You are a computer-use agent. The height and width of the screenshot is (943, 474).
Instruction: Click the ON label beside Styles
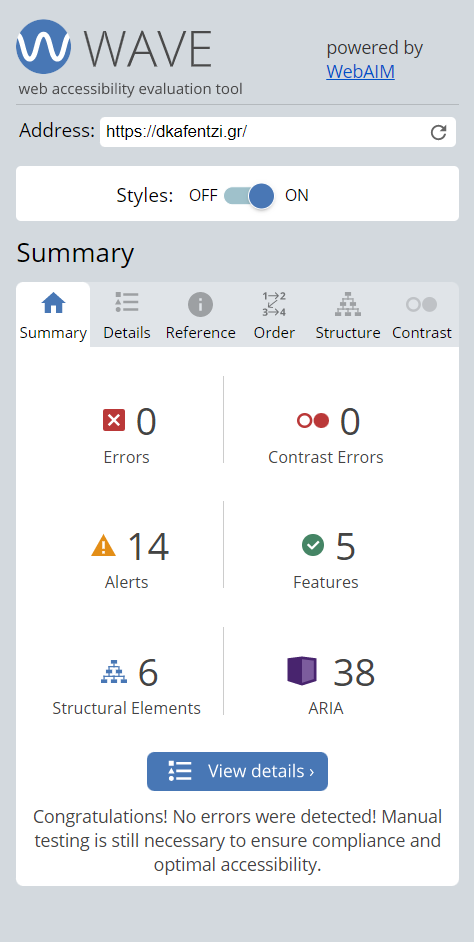[297, 195]
